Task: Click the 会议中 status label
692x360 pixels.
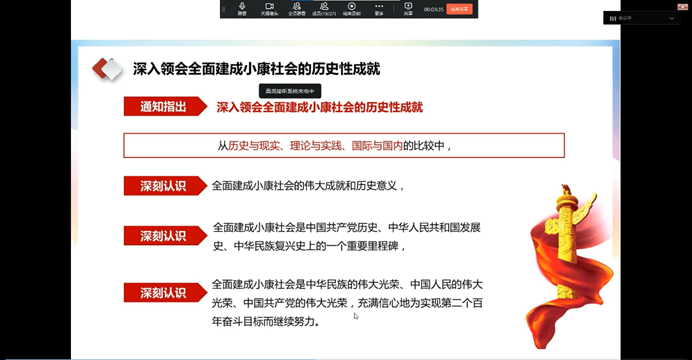Action: (625, 18)
